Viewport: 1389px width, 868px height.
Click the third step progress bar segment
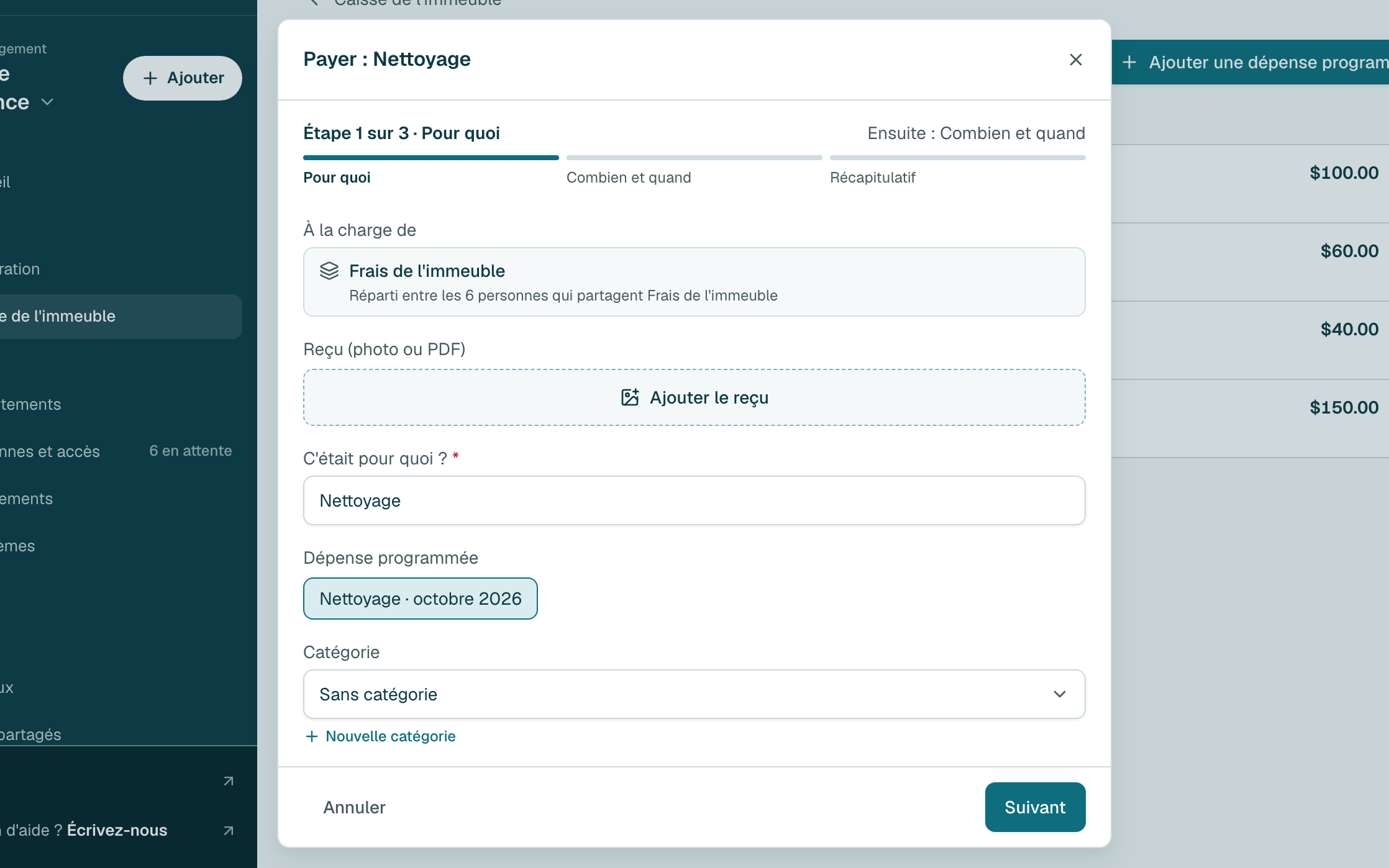958,158
